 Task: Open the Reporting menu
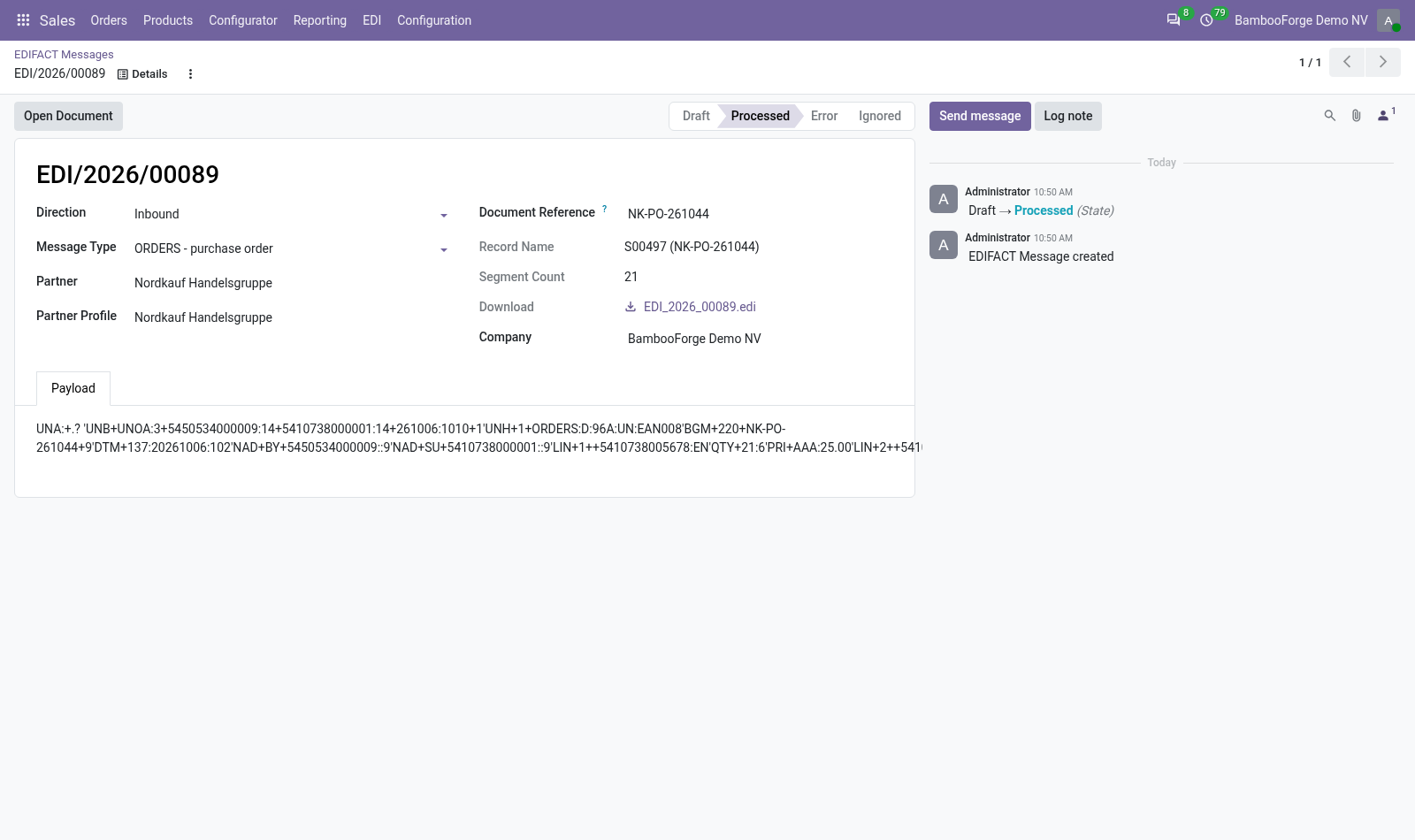pyautogui.click(x=320, y=20)
